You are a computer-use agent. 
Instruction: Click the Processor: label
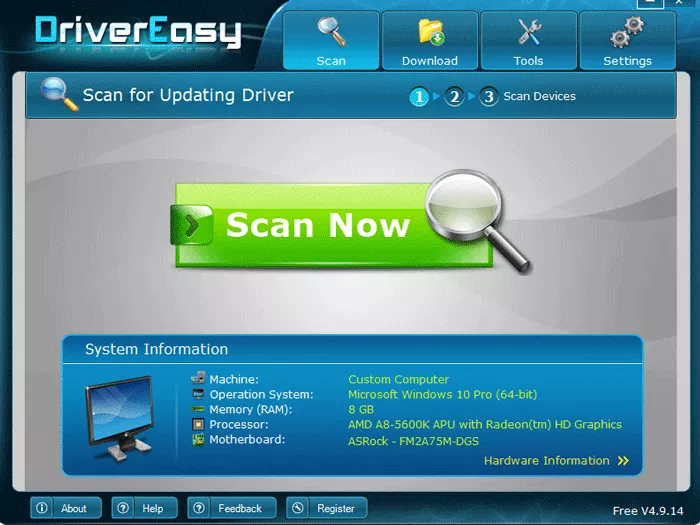[239, 425]
